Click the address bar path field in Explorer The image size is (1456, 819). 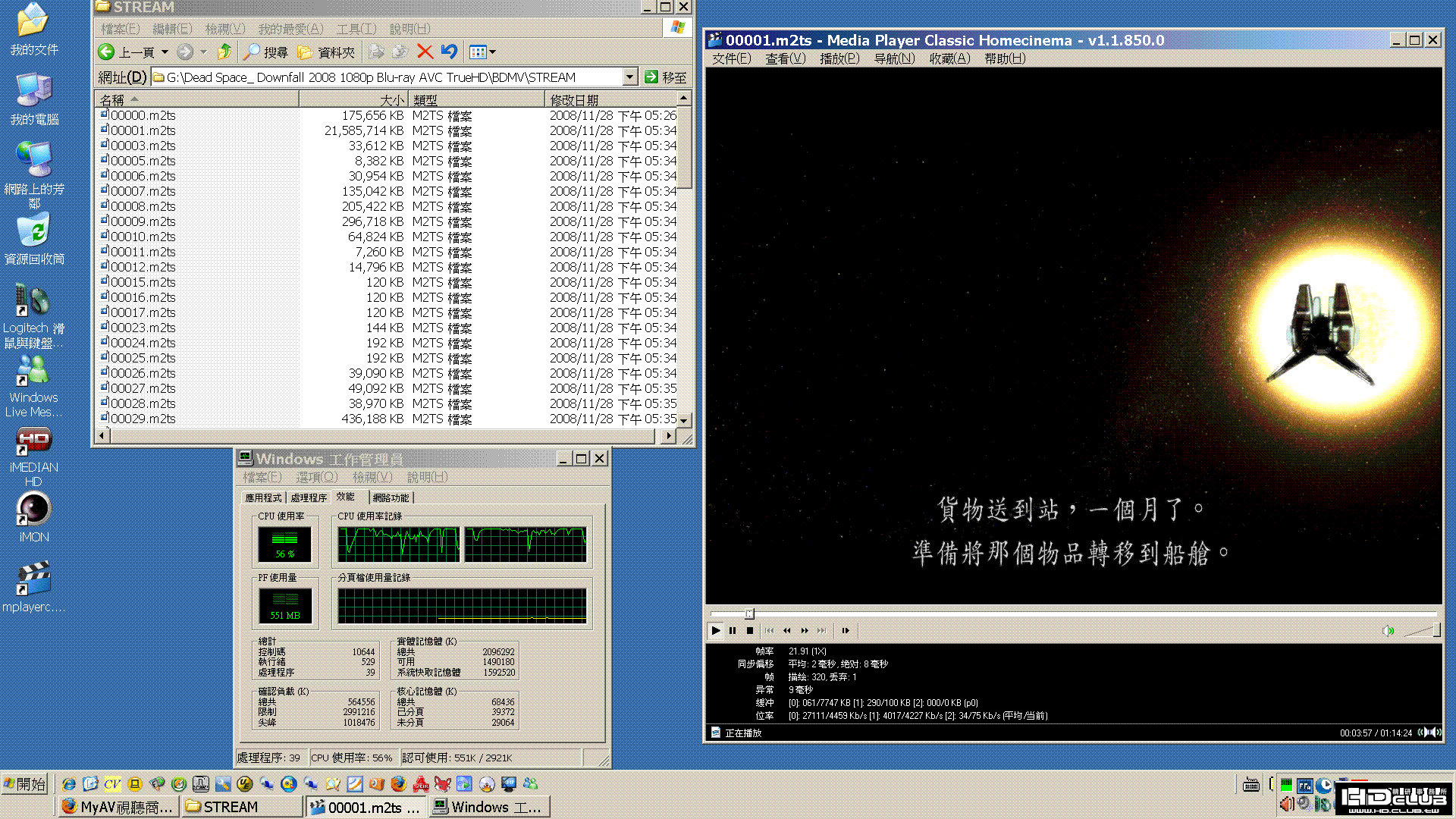(x=387, y=77)
